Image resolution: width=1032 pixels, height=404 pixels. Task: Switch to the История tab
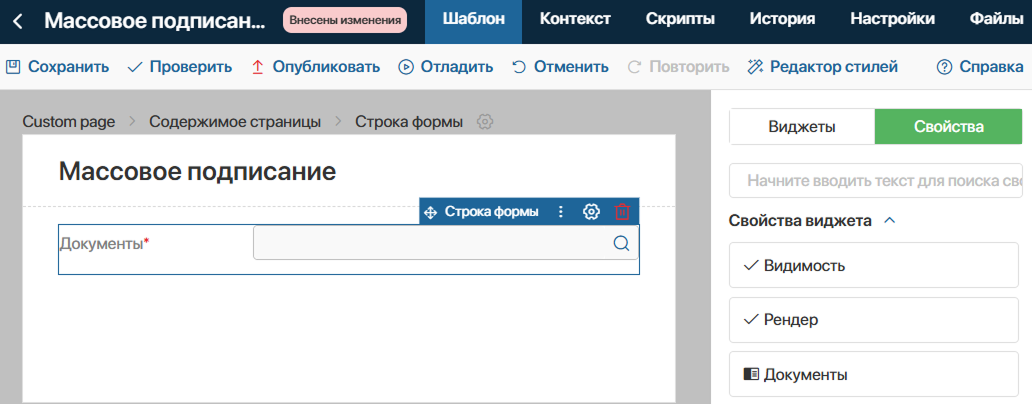[x=783, y=20]
